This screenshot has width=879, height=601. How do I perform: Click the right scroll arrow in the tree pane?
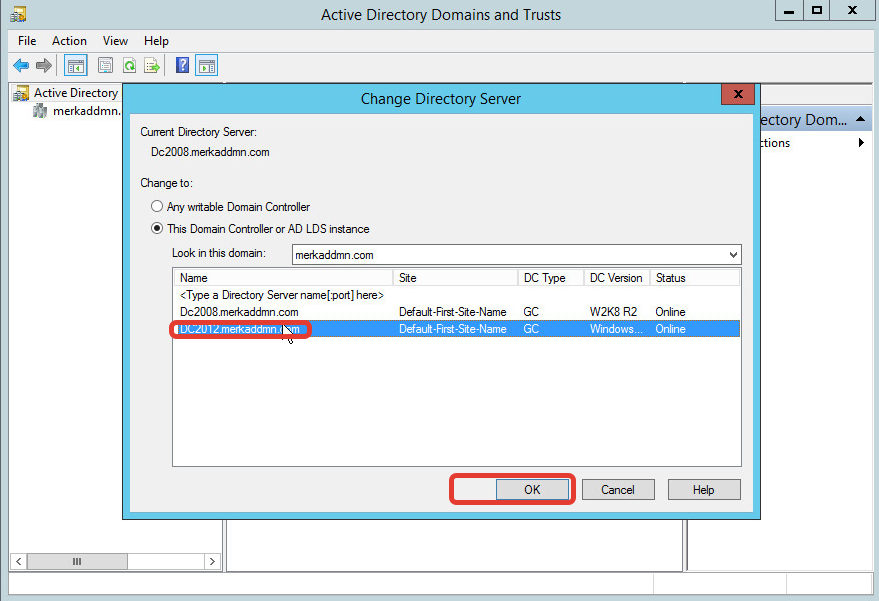[x=212, y=561]
